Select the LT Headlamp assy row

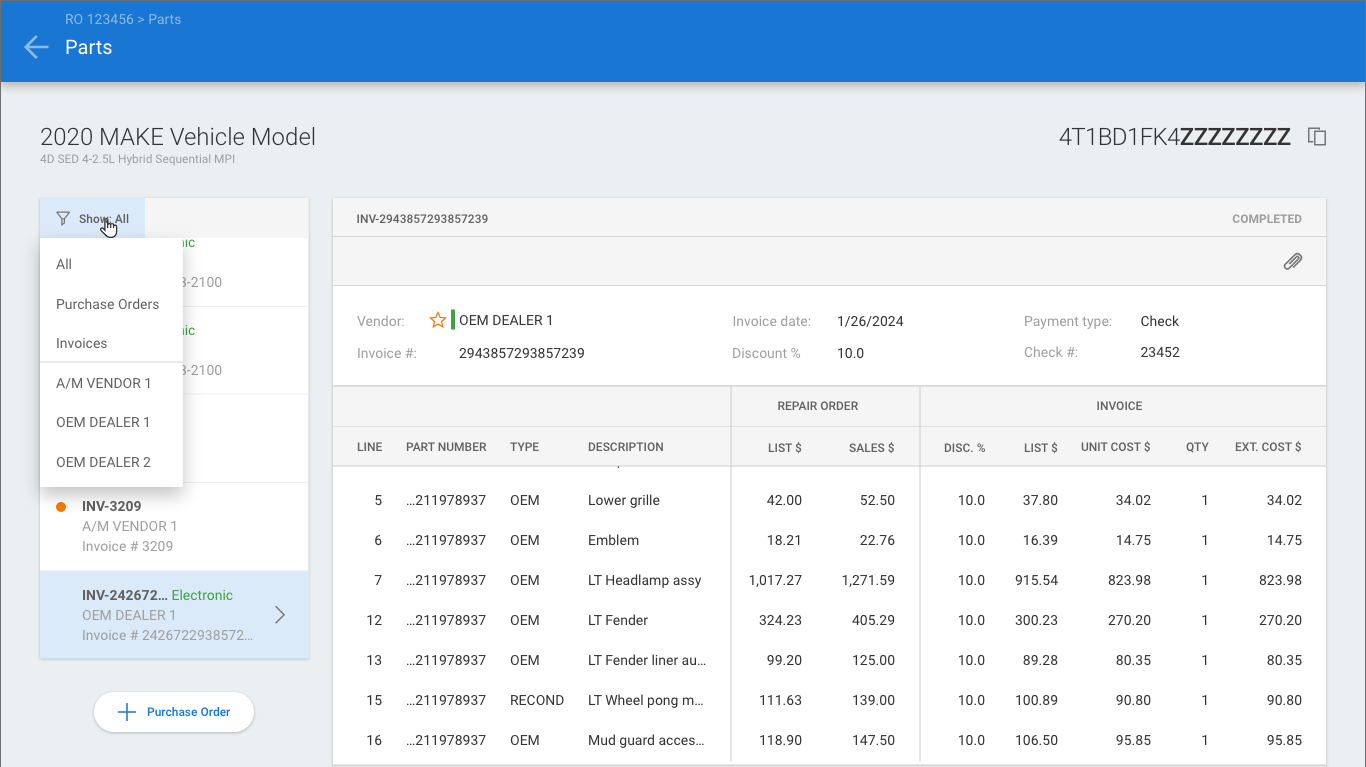pos(829,580)
